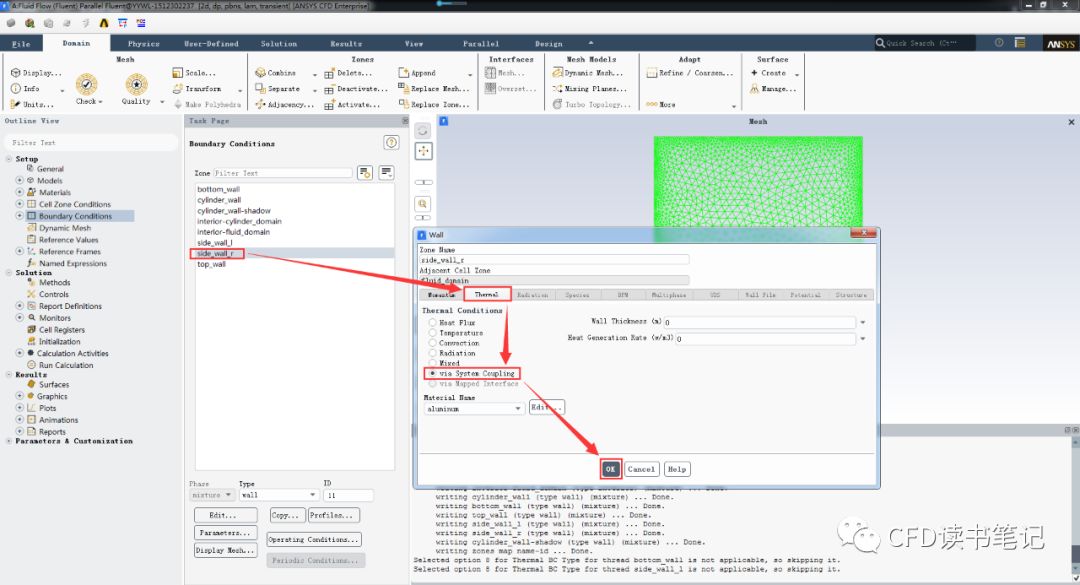Click OK in the Wall dialog
Screen dimensions: 1080x585
pos(610,469)
